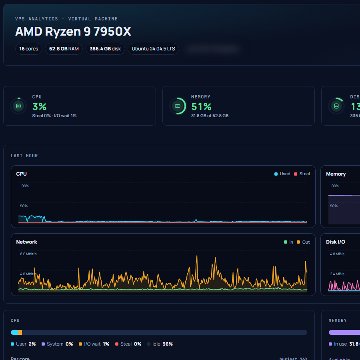Toggle the red Steal series in CPU chart legend
This screenshot has width=360, height=360.
(302, 174)
